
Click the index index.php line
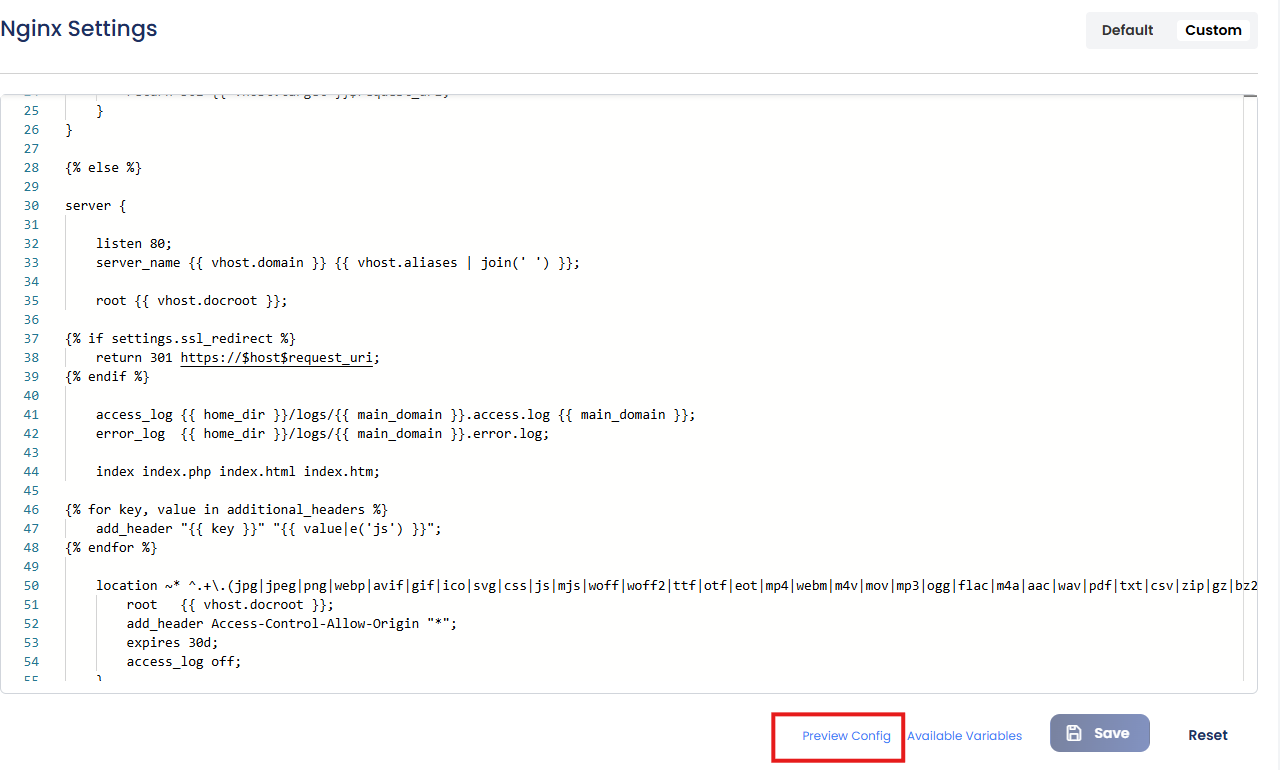pyautogui.click(x=238, y=472)
